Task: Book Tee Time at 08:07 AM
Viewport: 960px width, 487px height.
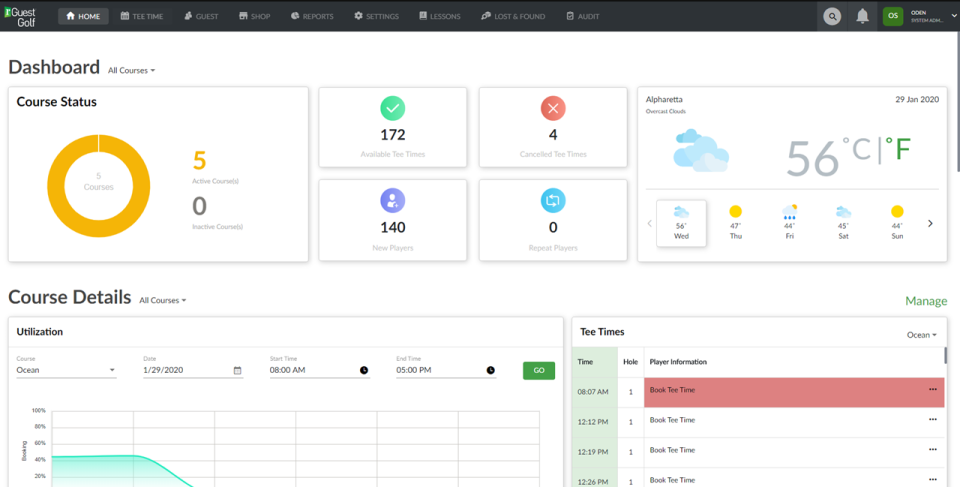Action: coord(672,390)
